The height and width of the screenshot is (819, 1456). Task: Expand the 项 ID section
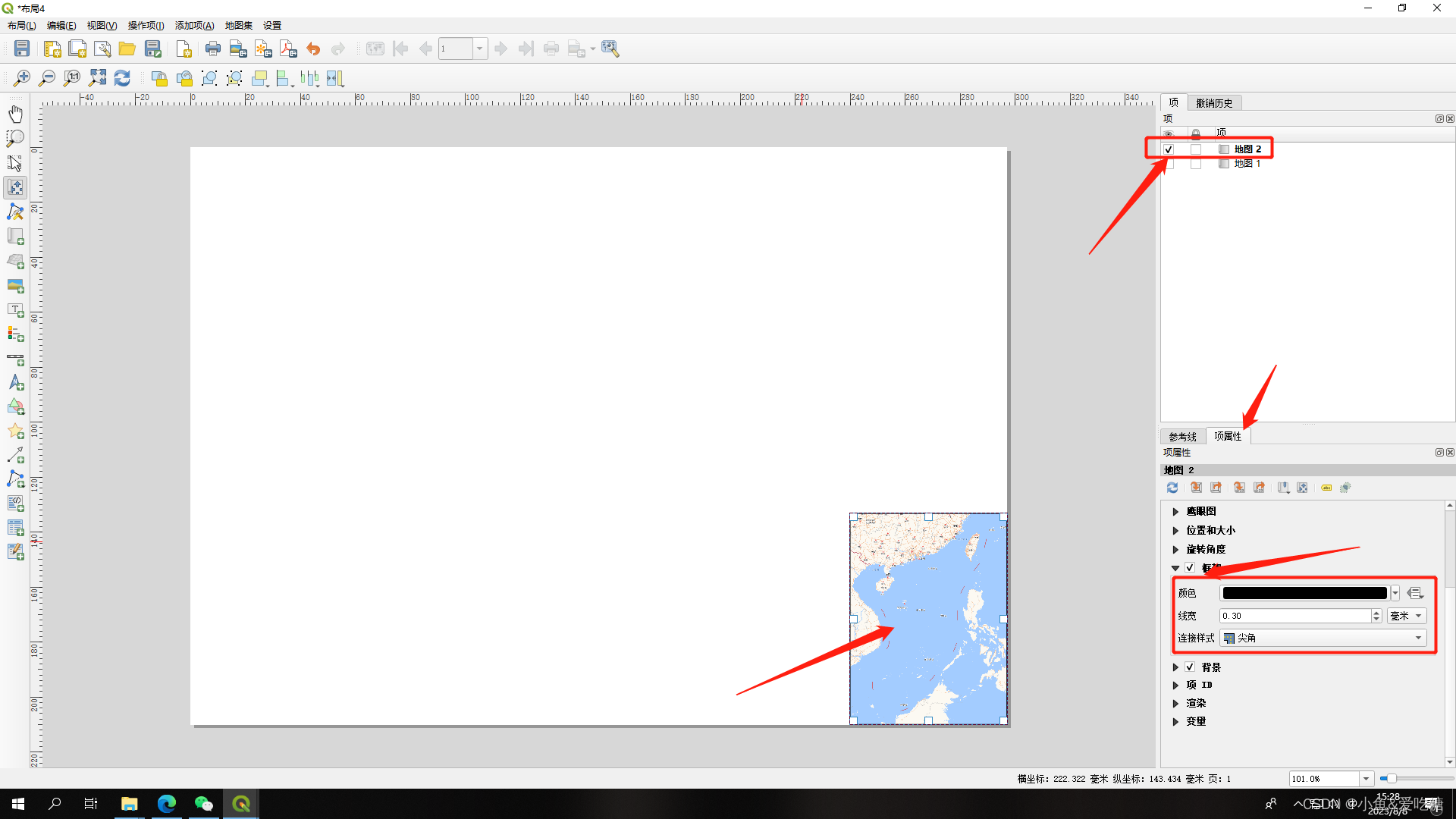[x=1175, y=686]
